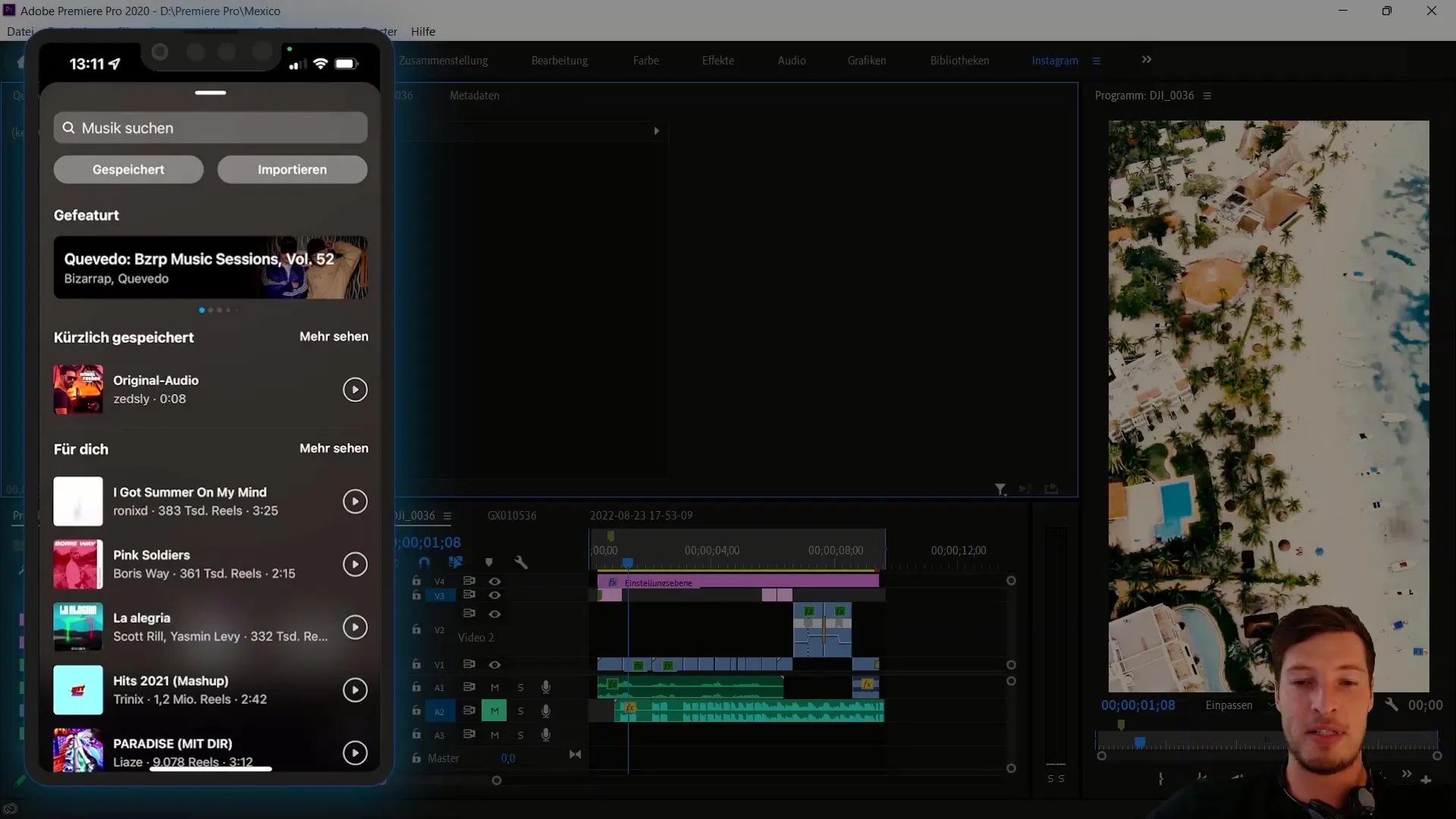1456x819 pixels.
Task: Click timecode 00;00;01;08 in program monitor
Action: pos(1138,705)
